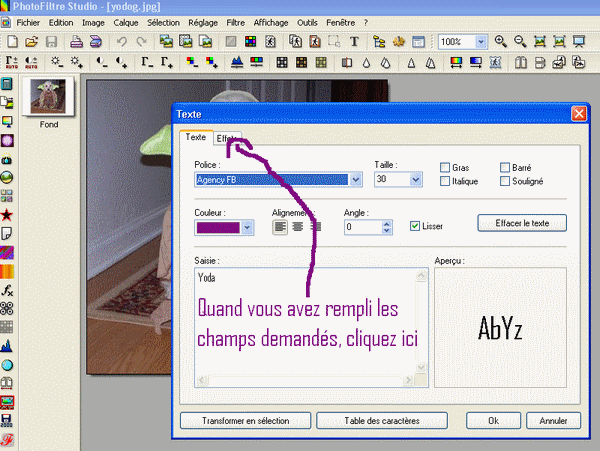Open the Calque menu
This screenshot has height=451, width=600.
[x=126, y=23]
